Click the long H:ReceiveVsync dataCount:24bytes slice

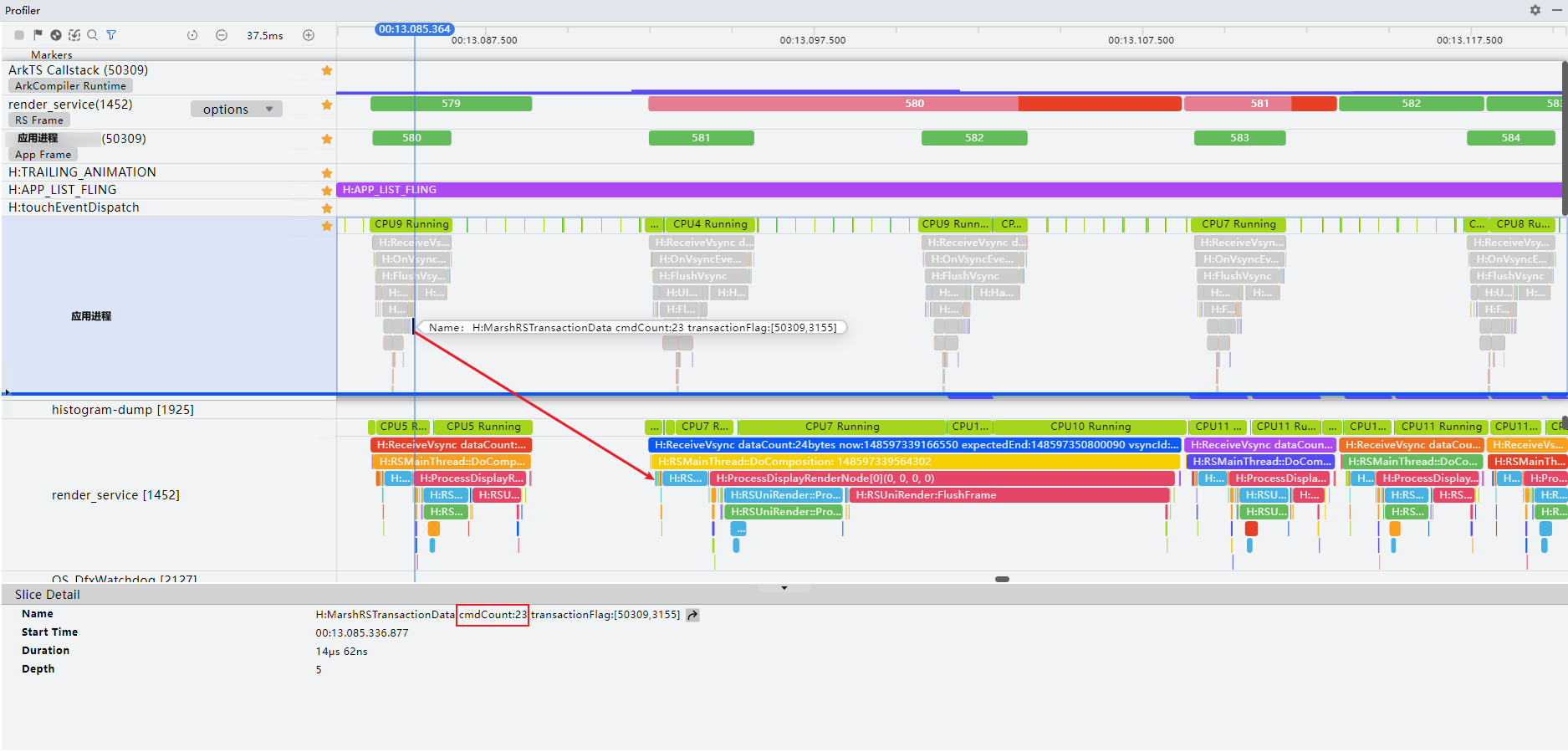(915, 445)
